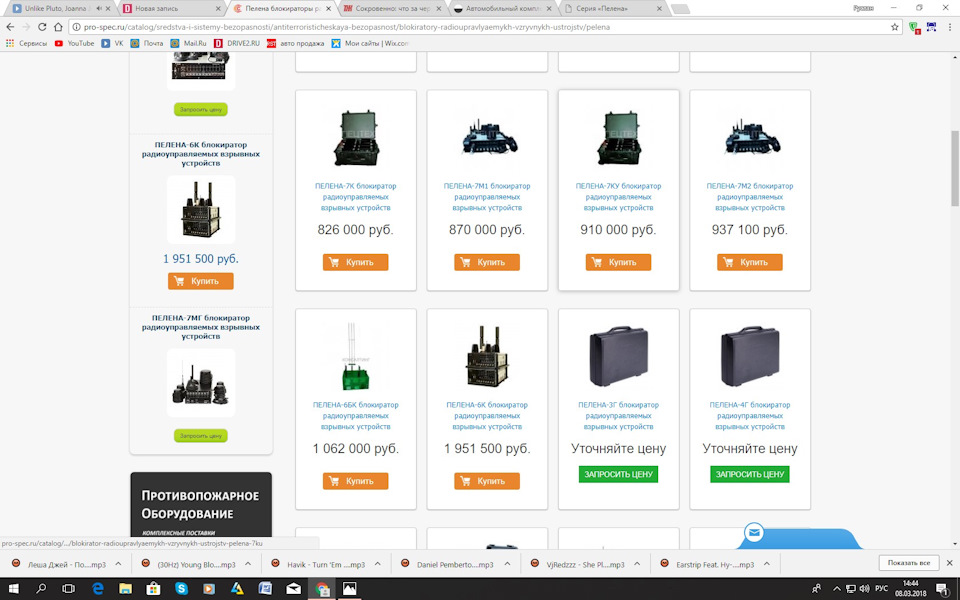This screenshot has height=600, width=960.
Task: Open ПЕЛЕНА-7КУ product title link
Action: coord(618,197)
